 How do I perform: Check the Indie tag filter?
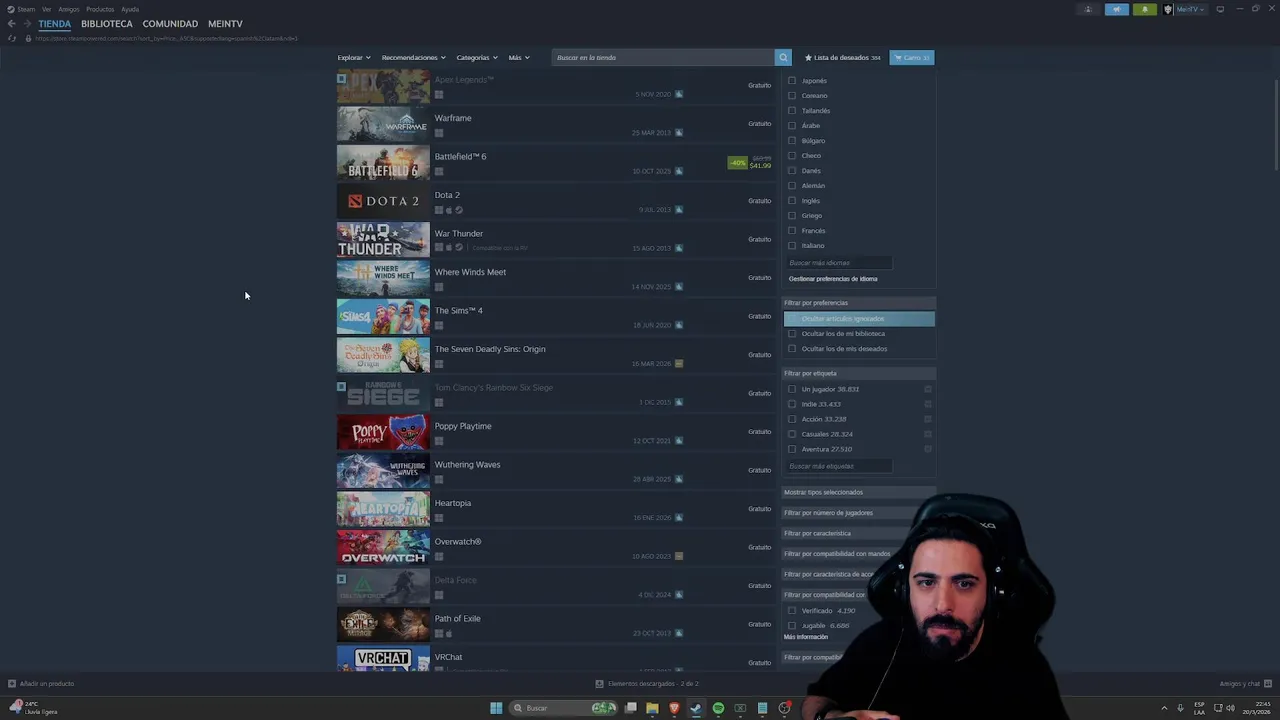coord(792,404)
